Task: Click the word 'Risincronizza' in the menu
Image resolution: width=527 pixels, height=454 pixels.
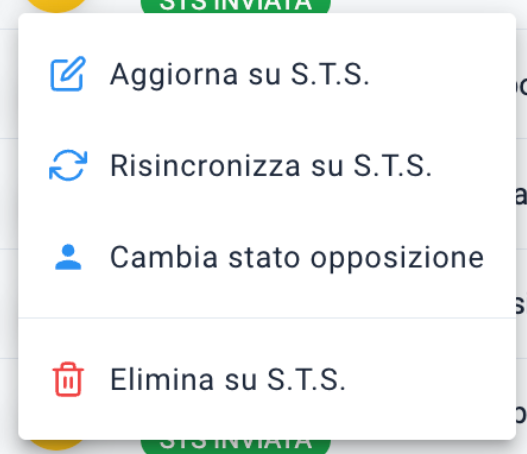Action: [205, 165]
